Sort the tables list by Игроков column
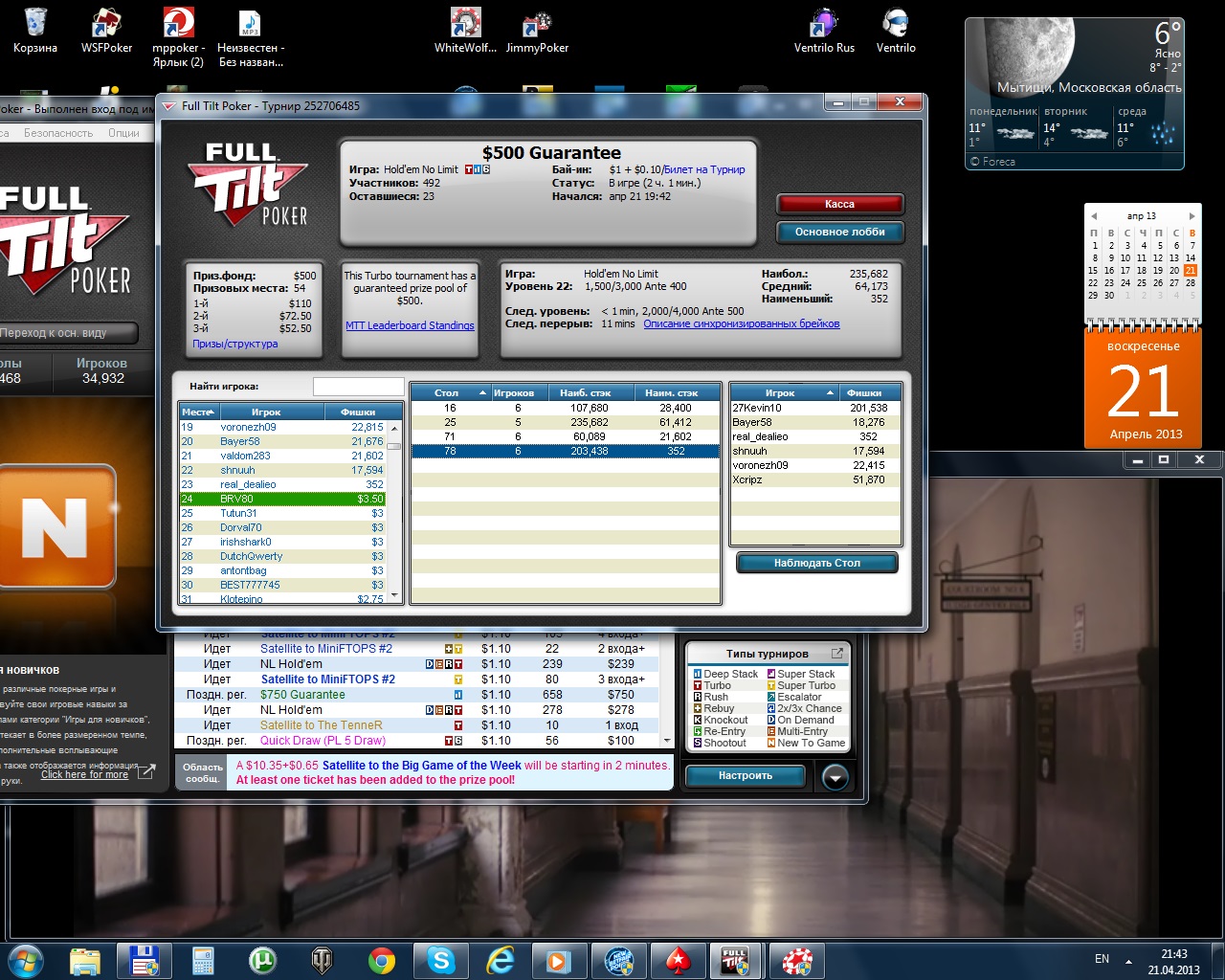The image size is (1225, 980). click(x=517, y=392)
